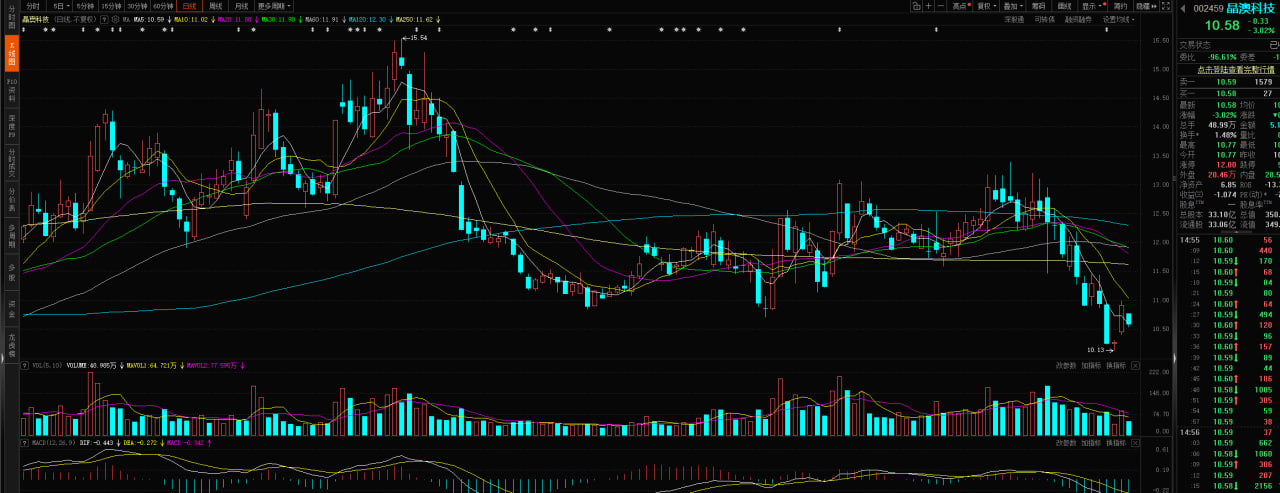1280x493 pixels.
Task: Click the 高点 toolbar button
Action: (x=961, y=6)
